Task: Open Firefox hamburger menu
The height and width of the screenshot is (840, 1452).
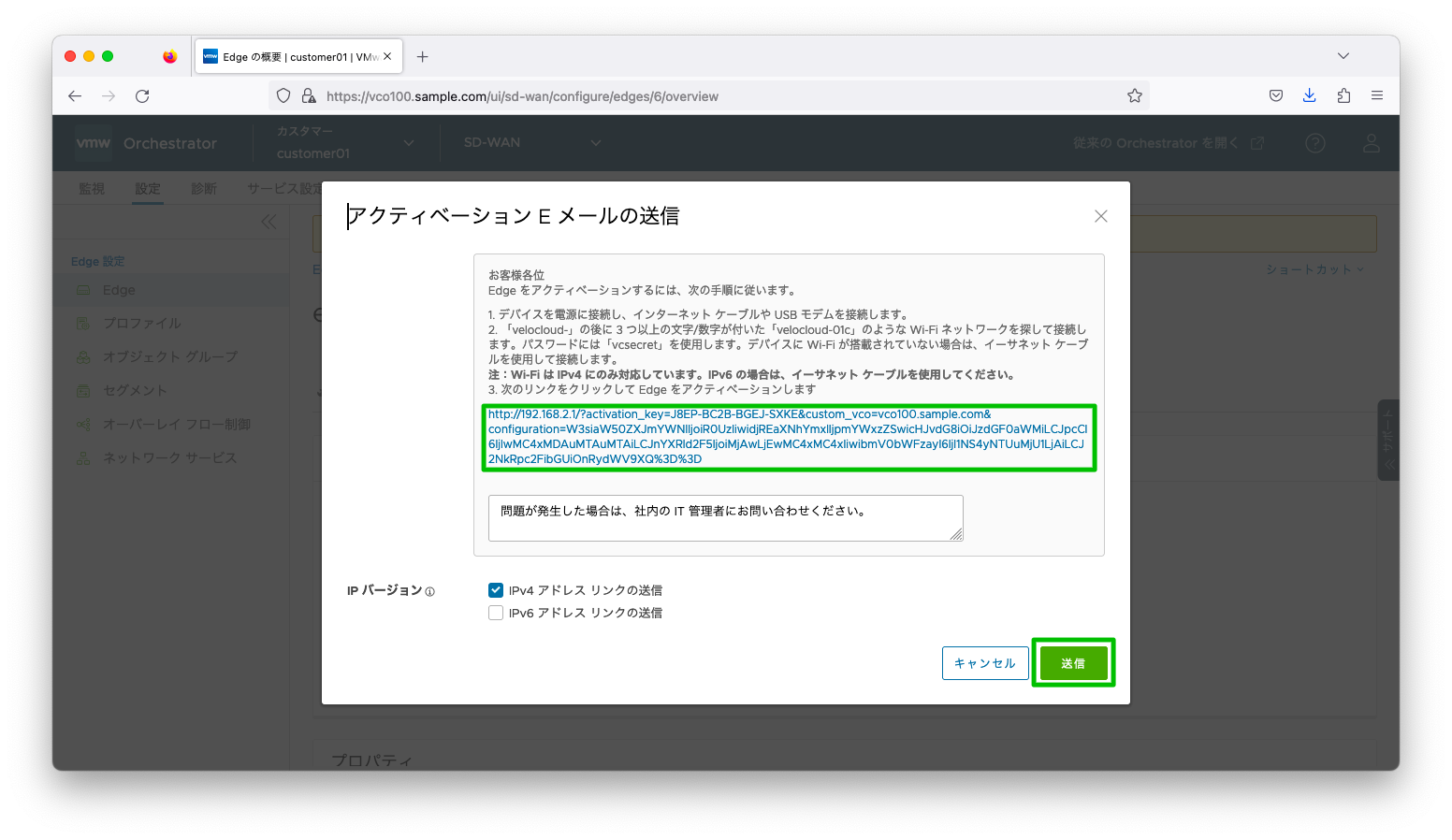Action: tap(1376, 96)
